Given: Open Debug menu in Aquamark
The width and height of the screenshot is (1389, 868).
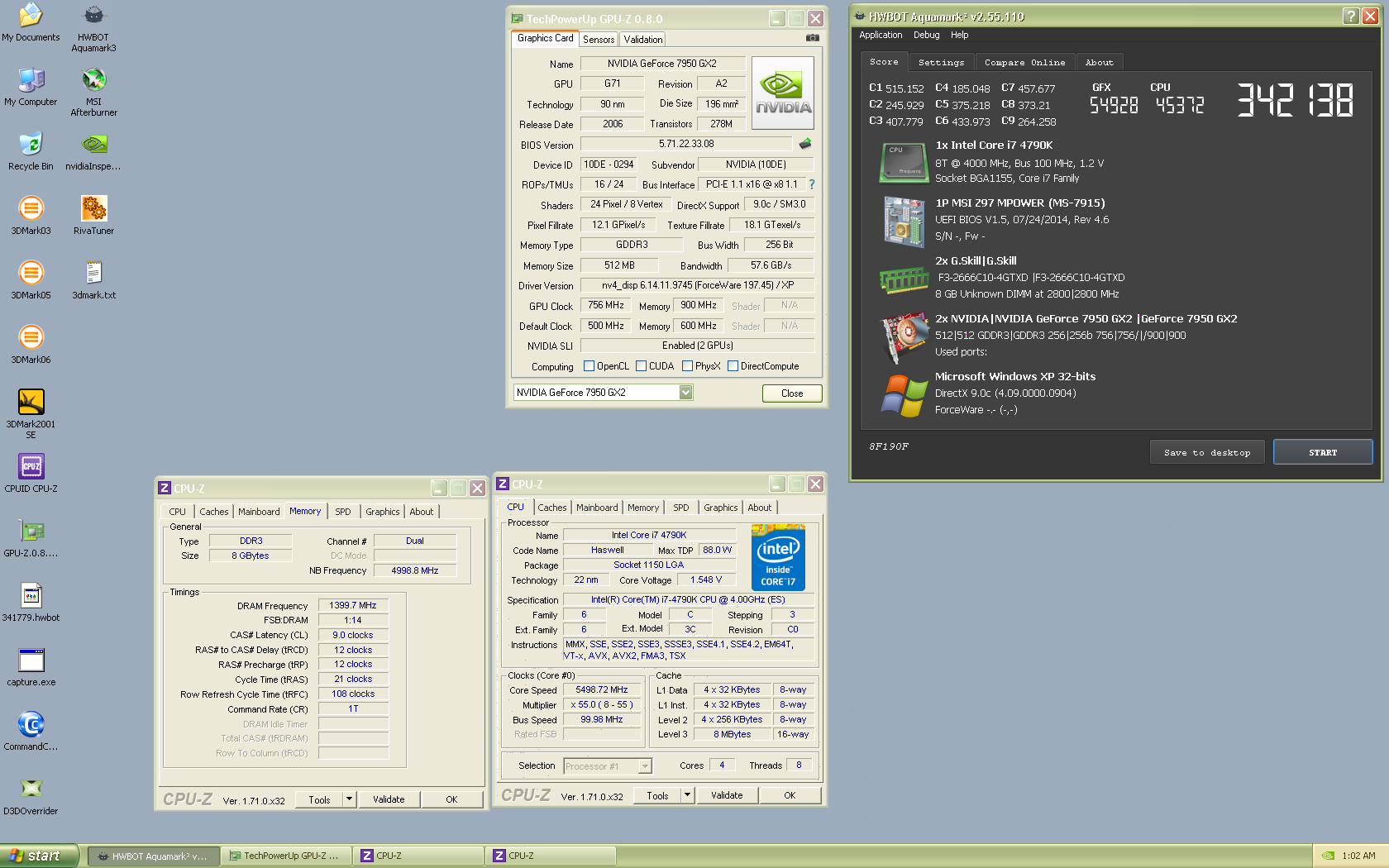Looking at the screenshot, I should pyautogui.click(x=926, y=35).
